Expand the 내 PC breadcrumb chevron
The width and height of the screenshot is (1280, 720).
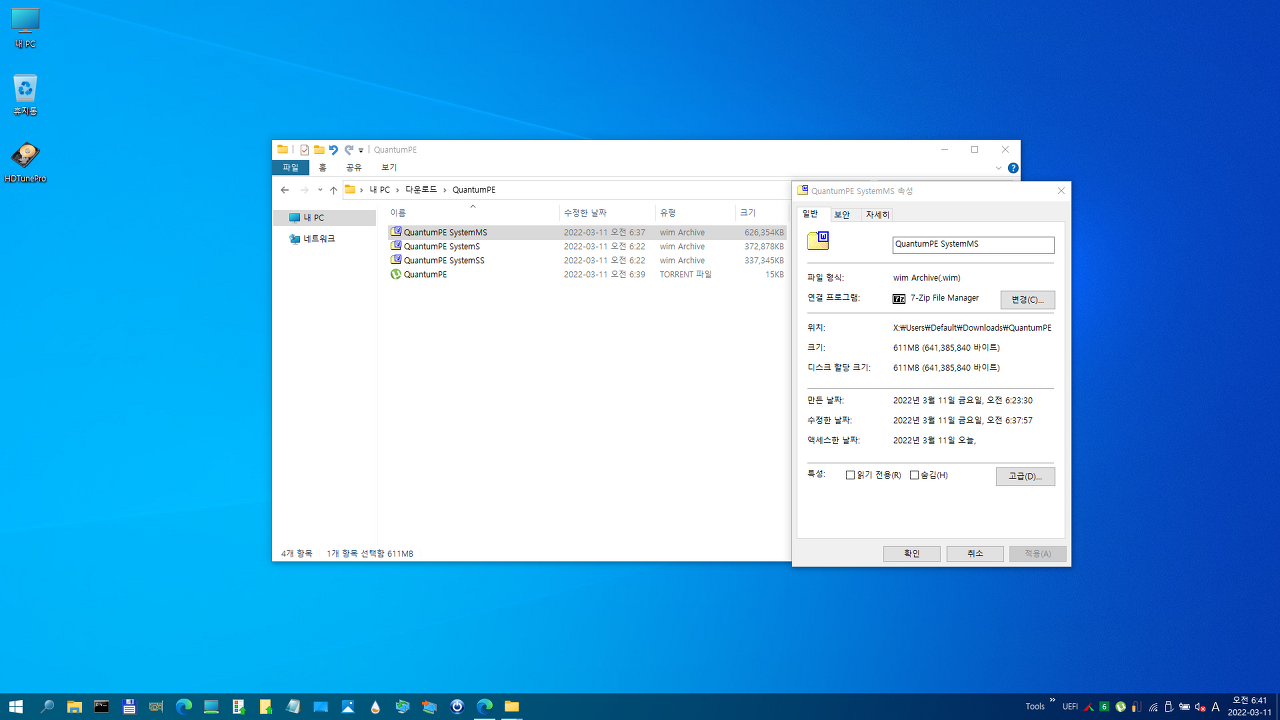point(396,190)
